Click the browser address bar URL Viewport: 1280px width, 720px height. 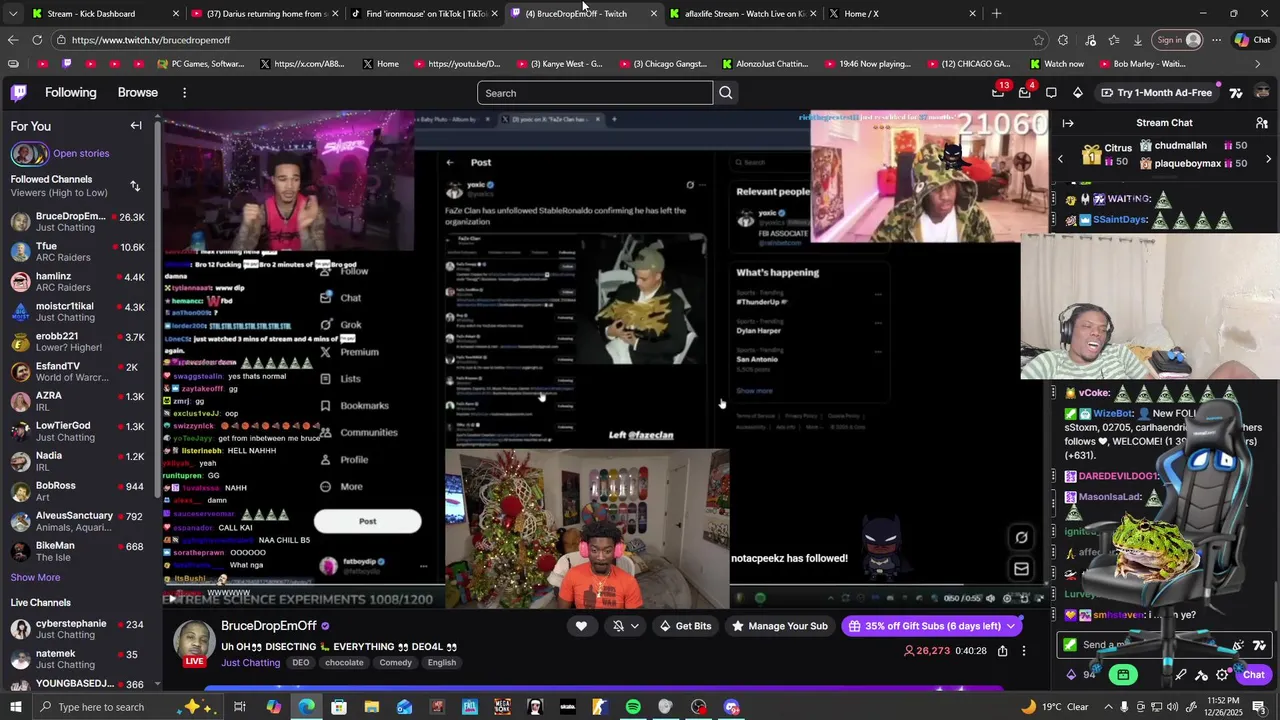coord(151,40)
